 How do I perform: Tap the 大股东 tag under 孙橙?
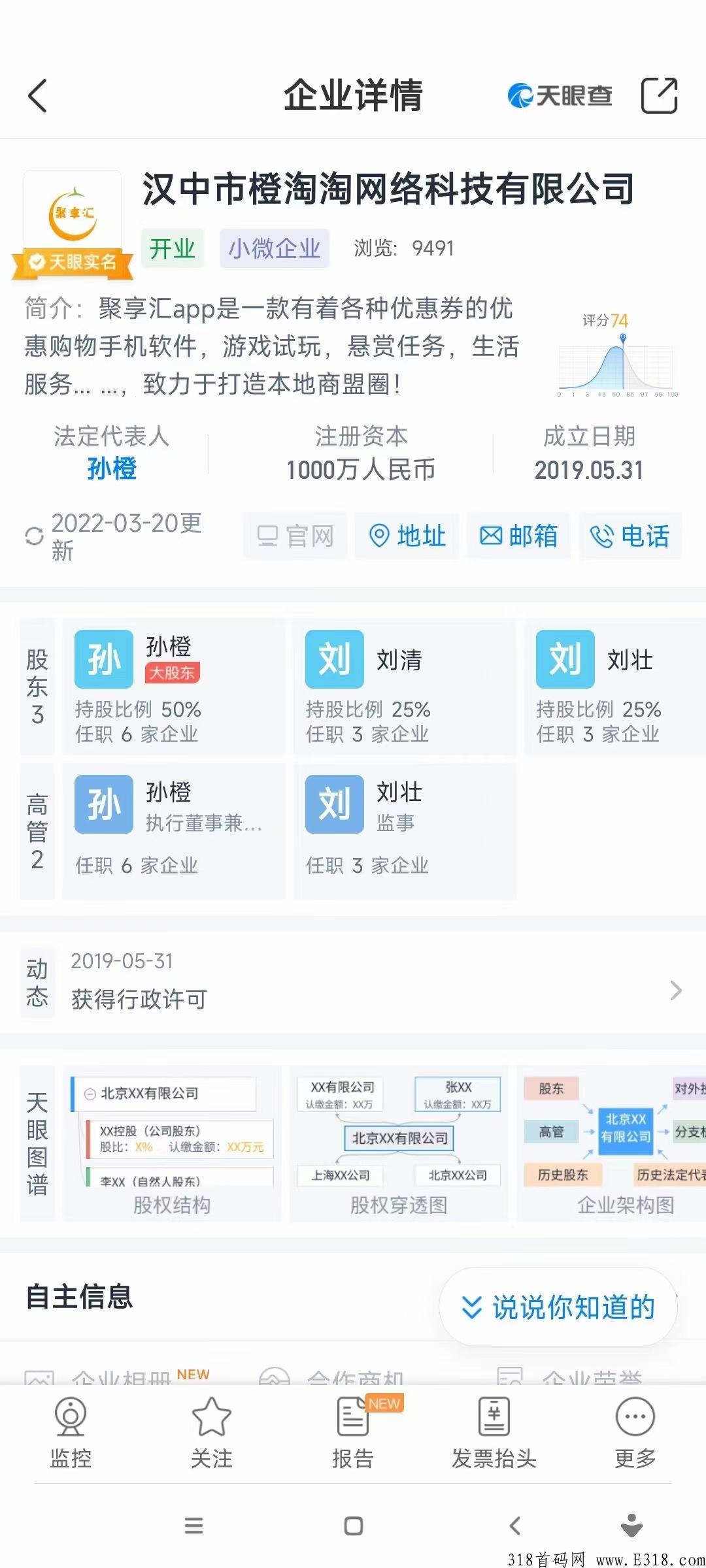point(173,673)
